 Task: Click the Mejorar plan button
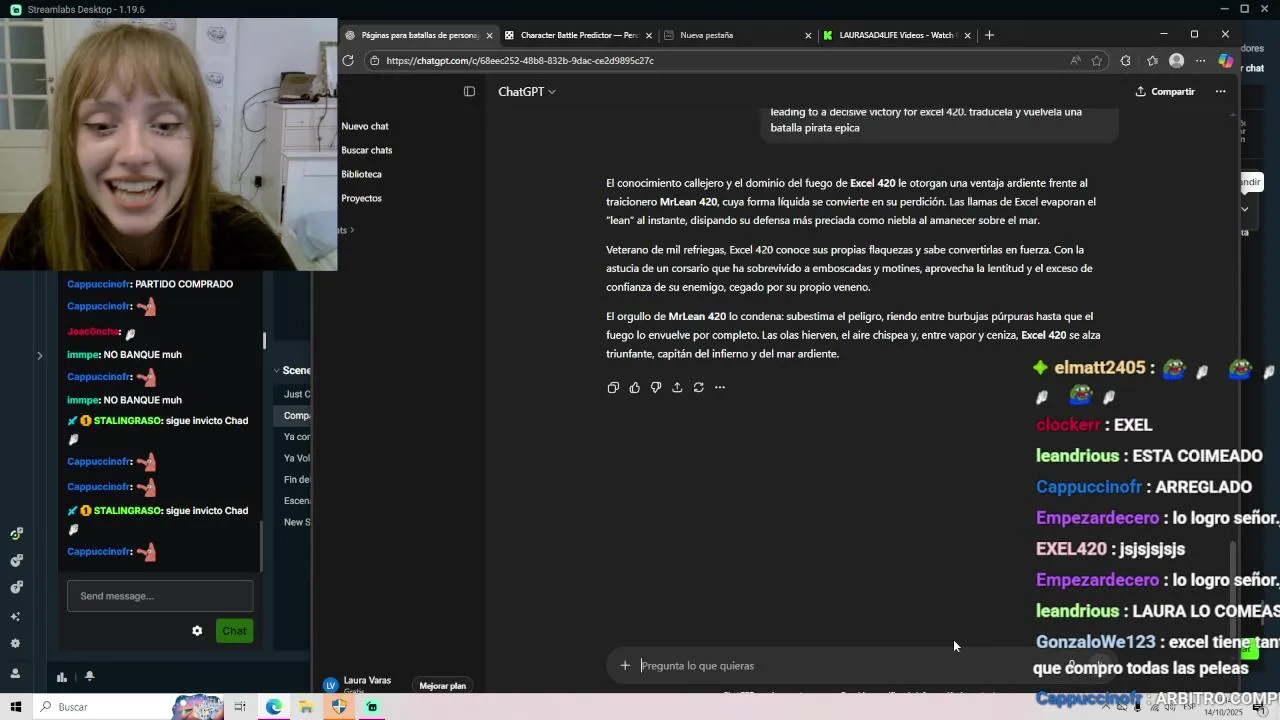[x=443, y=686]
